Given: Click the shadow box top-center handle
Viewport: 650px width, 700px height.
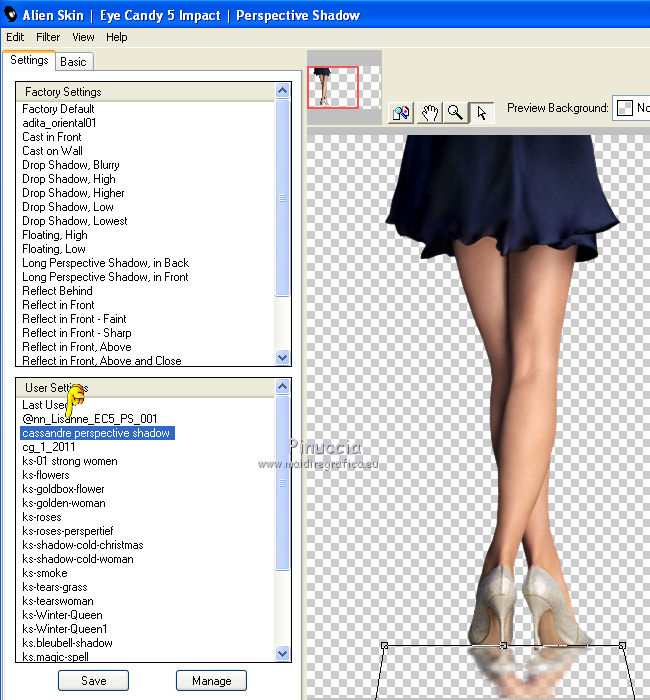Looking at the screenshot, I should [504, 646].
